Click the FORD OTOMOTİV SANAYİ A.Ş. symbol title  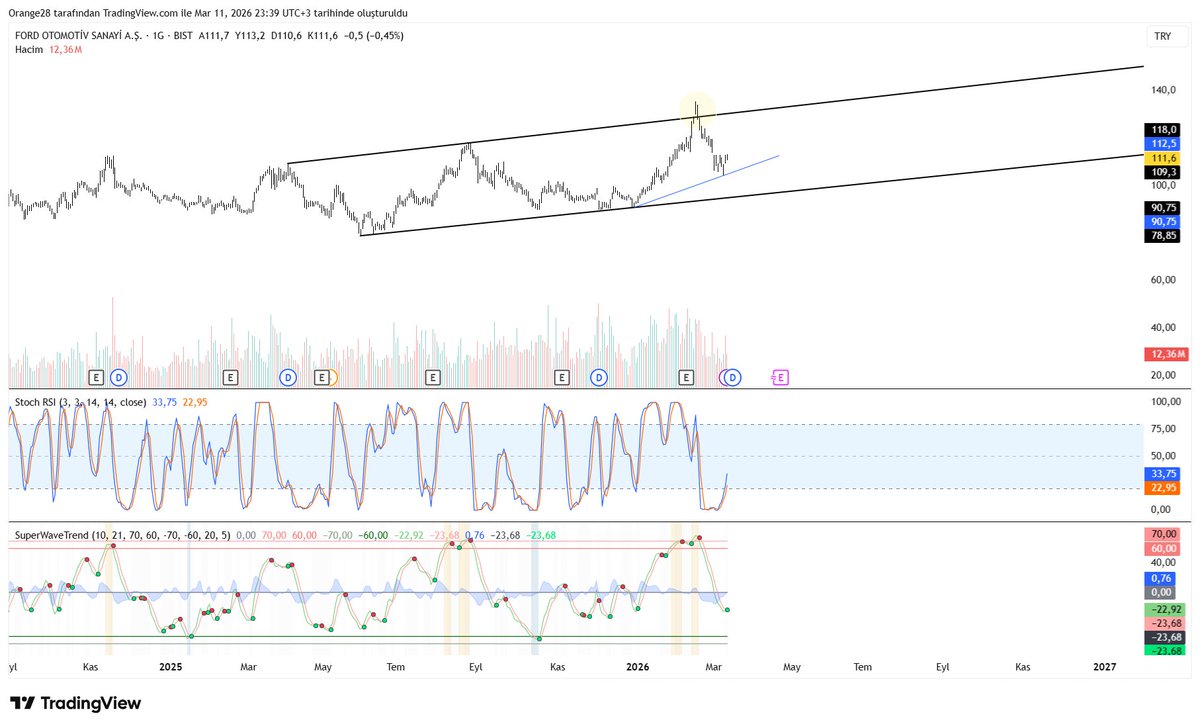tap(78, 36)
